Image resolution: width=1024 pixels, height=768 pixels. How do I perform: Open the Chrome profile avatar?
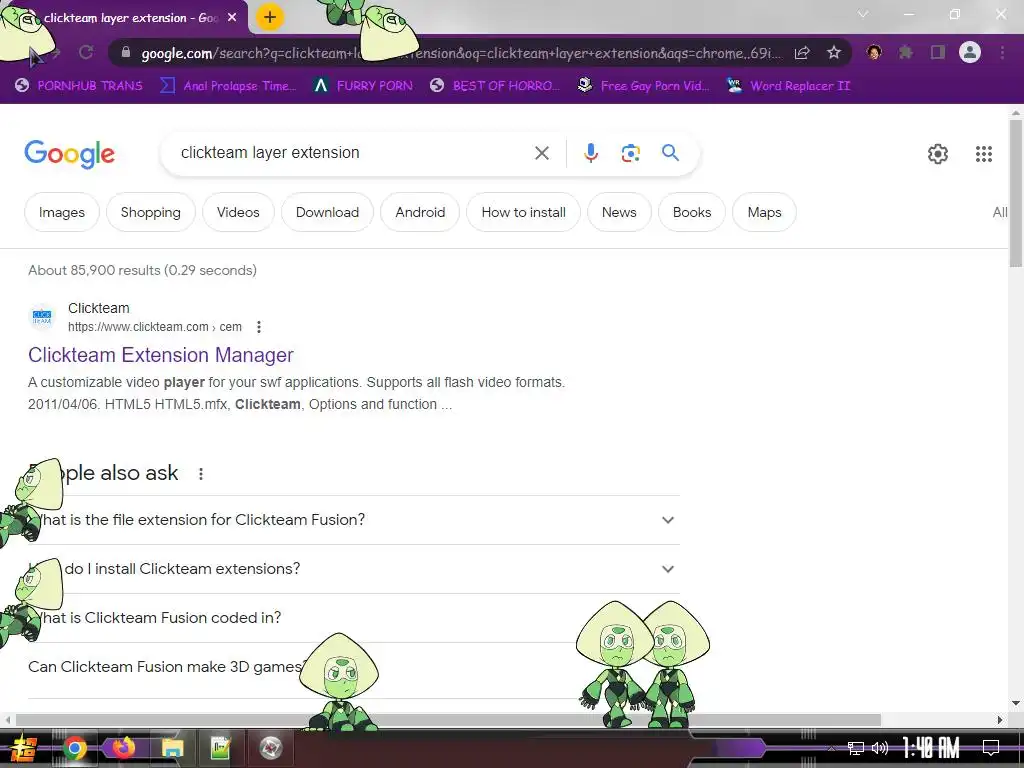click(x=970, y=52)
